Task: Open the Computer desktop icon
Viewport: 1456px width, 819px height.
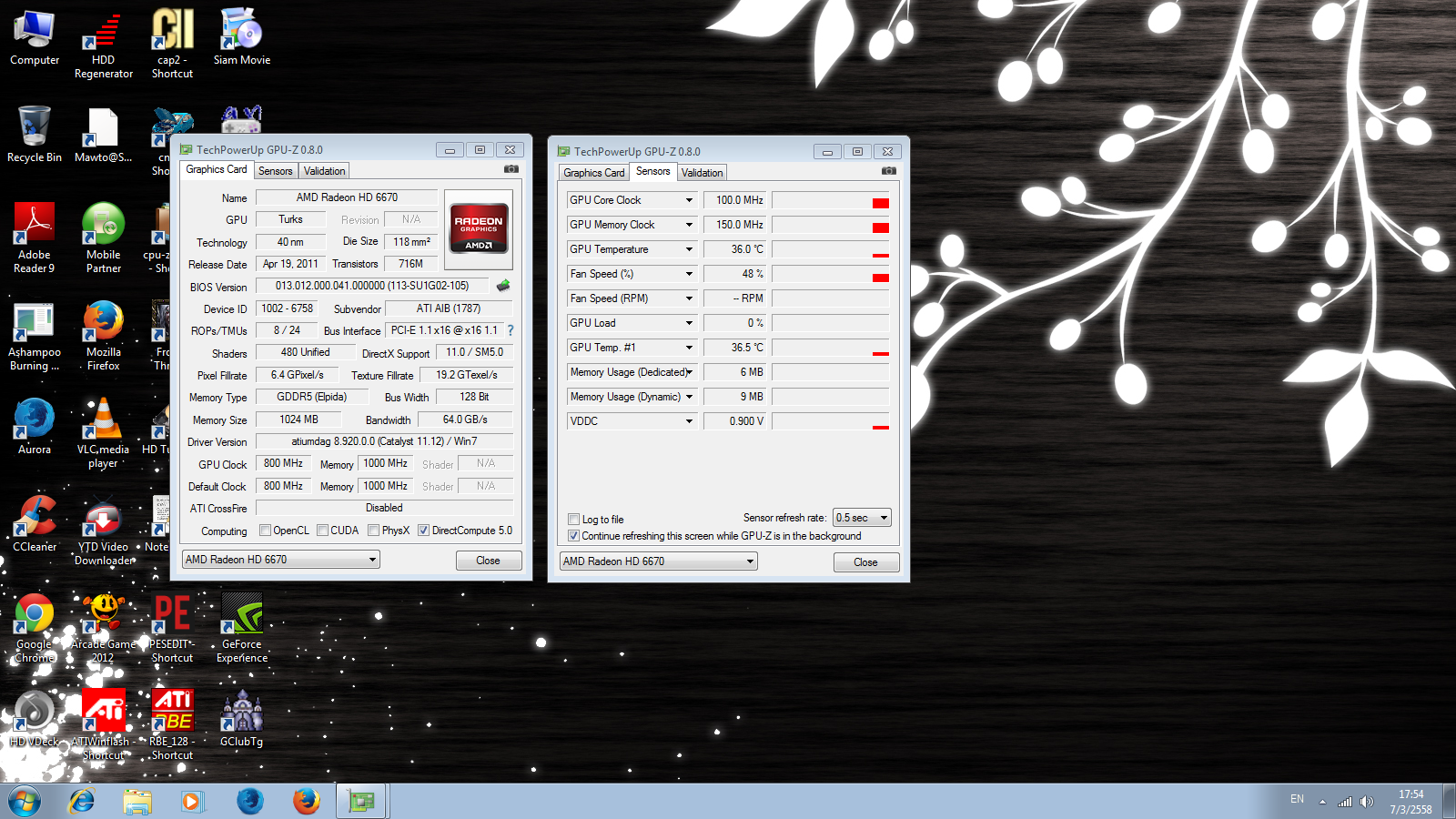Action: pyautogui.click(x=35, y=37)
